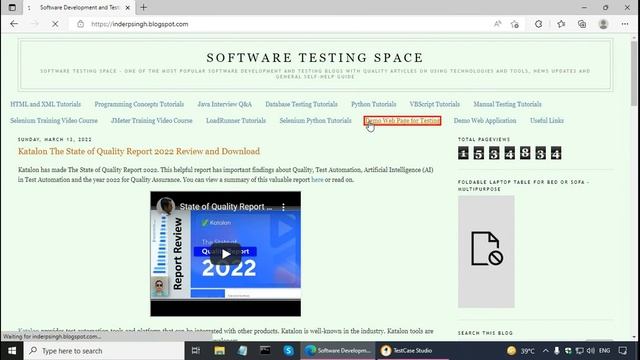640x360 pixels.
Task: Switch to Edge Software Development window
Action: (x=338, y=351)
